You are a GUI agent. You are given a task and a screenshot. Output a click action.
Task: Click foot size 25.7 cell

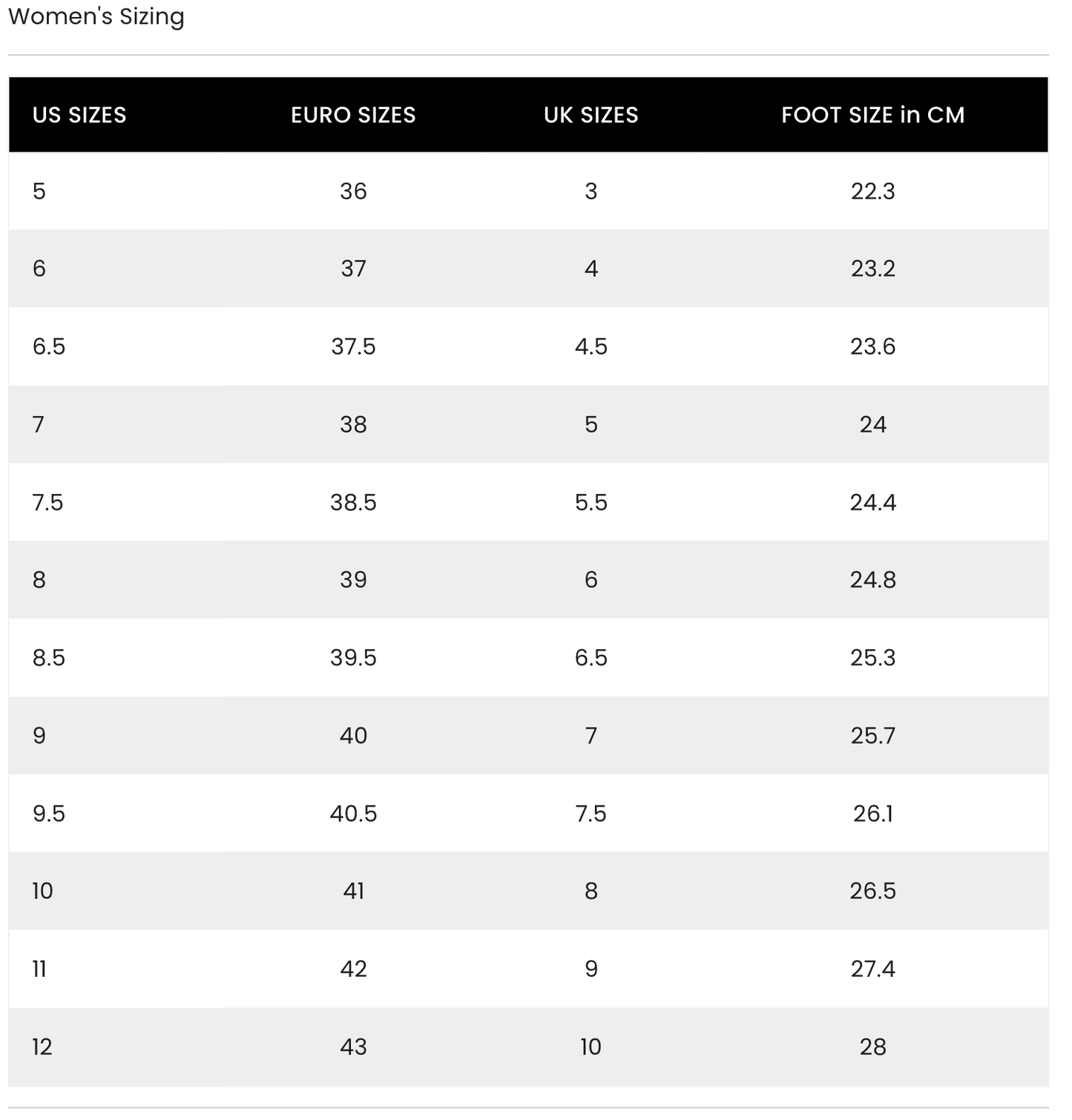point(872,735)
